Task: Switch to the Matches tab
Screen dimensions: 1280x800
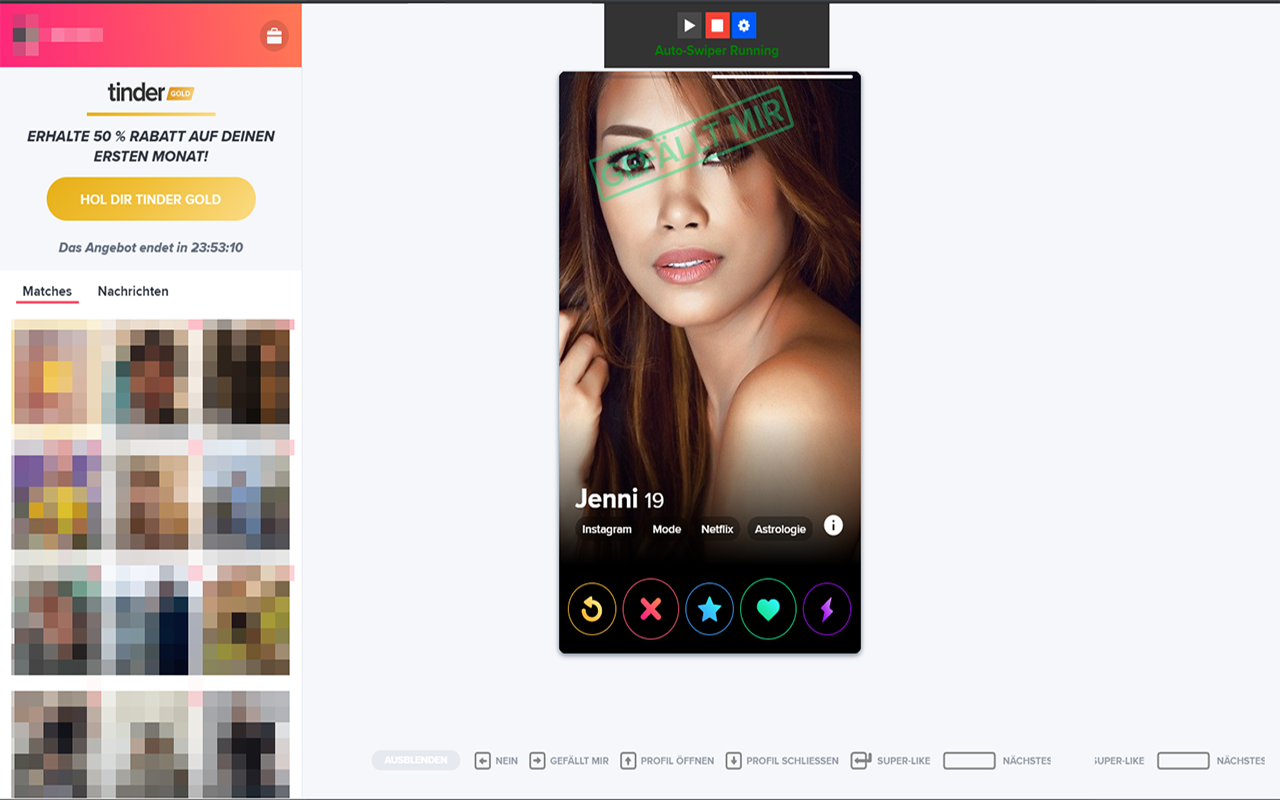Action: (x=47, y=292)
